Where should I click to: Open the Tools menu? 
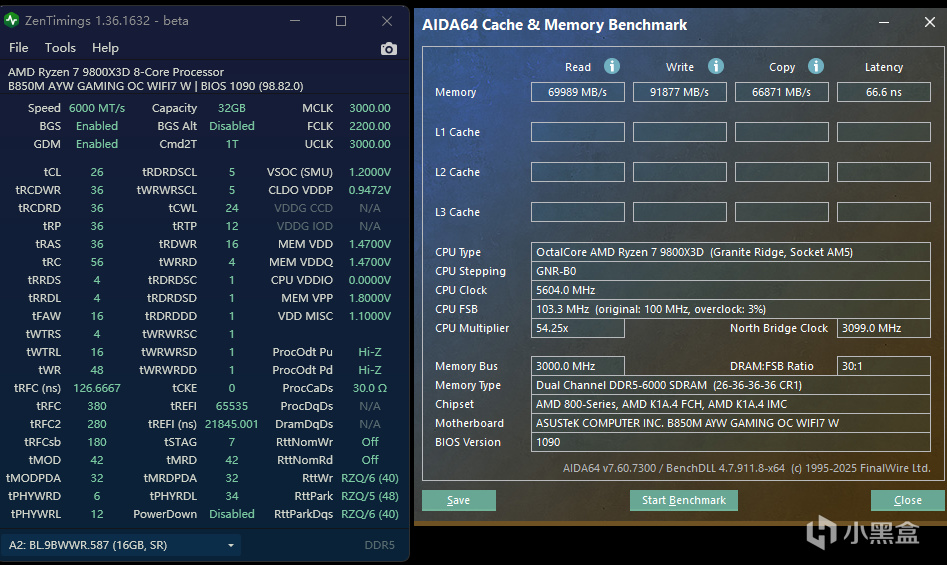pos(60,47)
